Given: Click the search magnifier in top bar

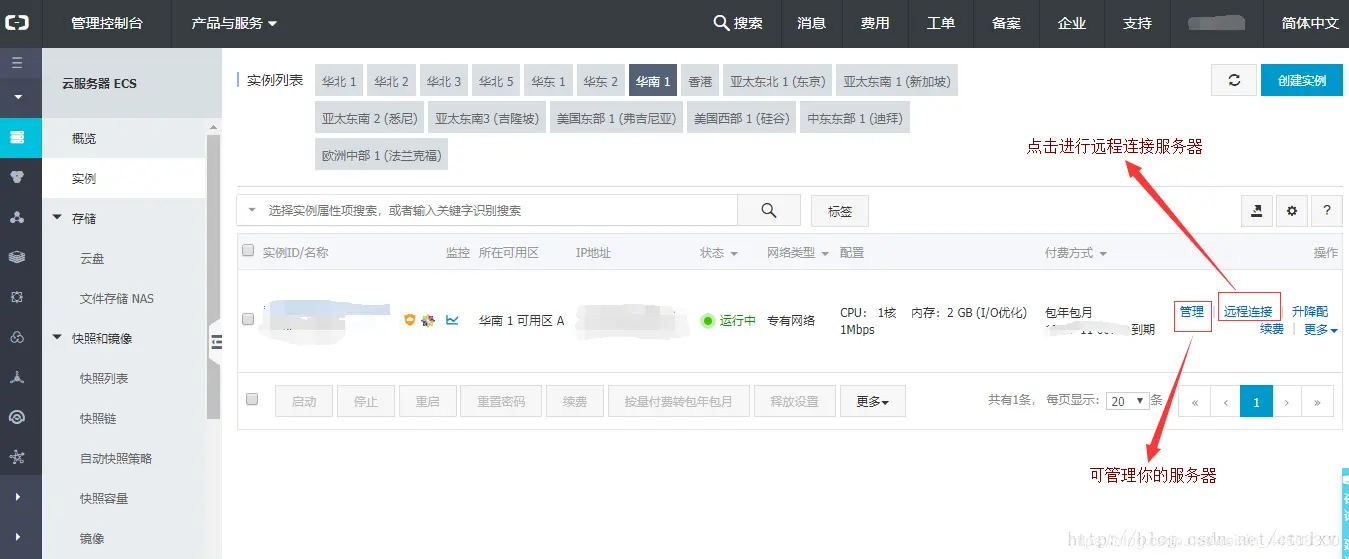Looking at the screenshot, I should (x=720, y=23).
